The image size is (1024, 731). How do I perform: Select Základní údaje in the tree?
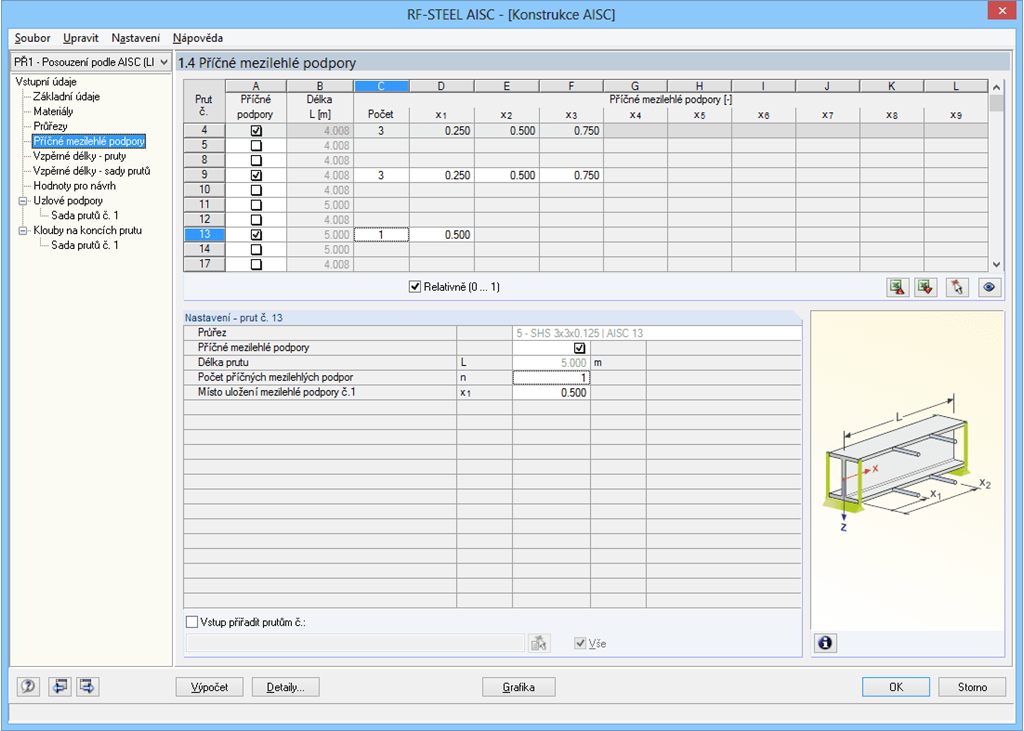[x=67, y=97]
